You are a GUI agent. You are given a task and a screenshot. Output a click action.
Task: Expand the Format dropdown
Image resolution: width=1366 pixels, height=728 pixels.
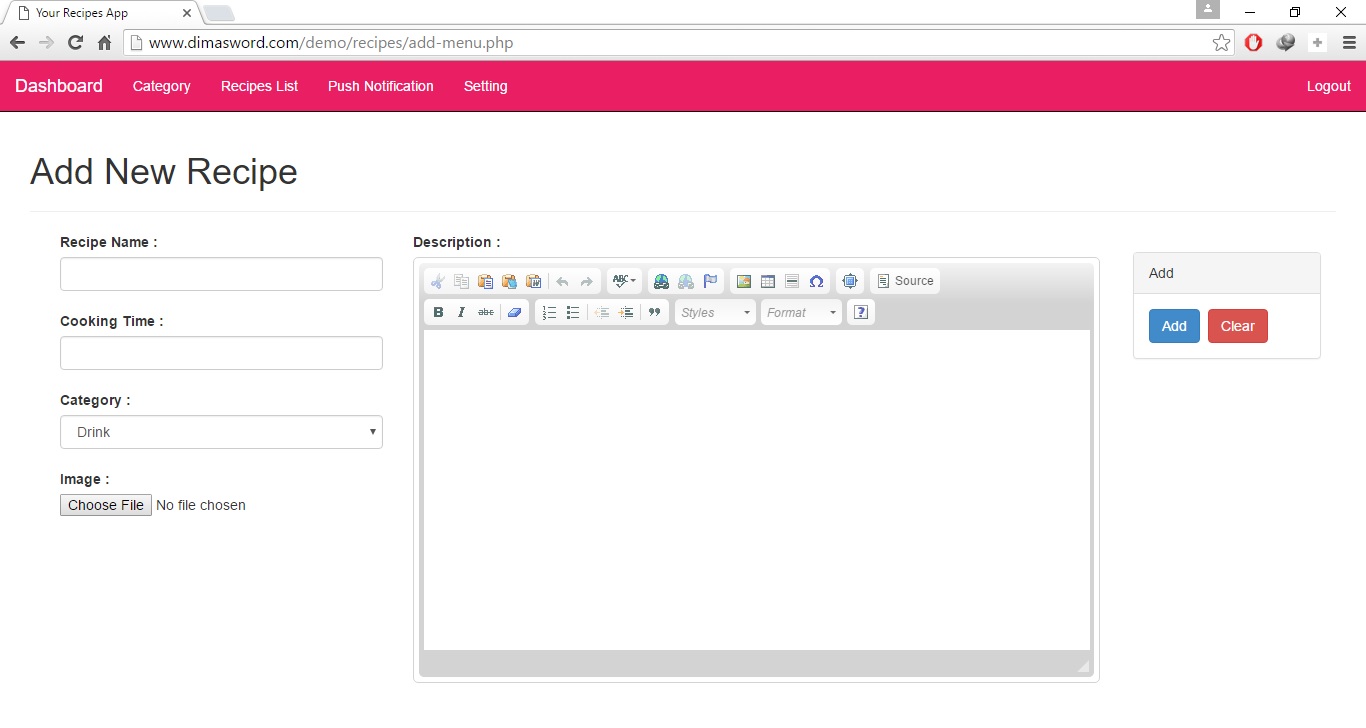click(x=801, y=312)
